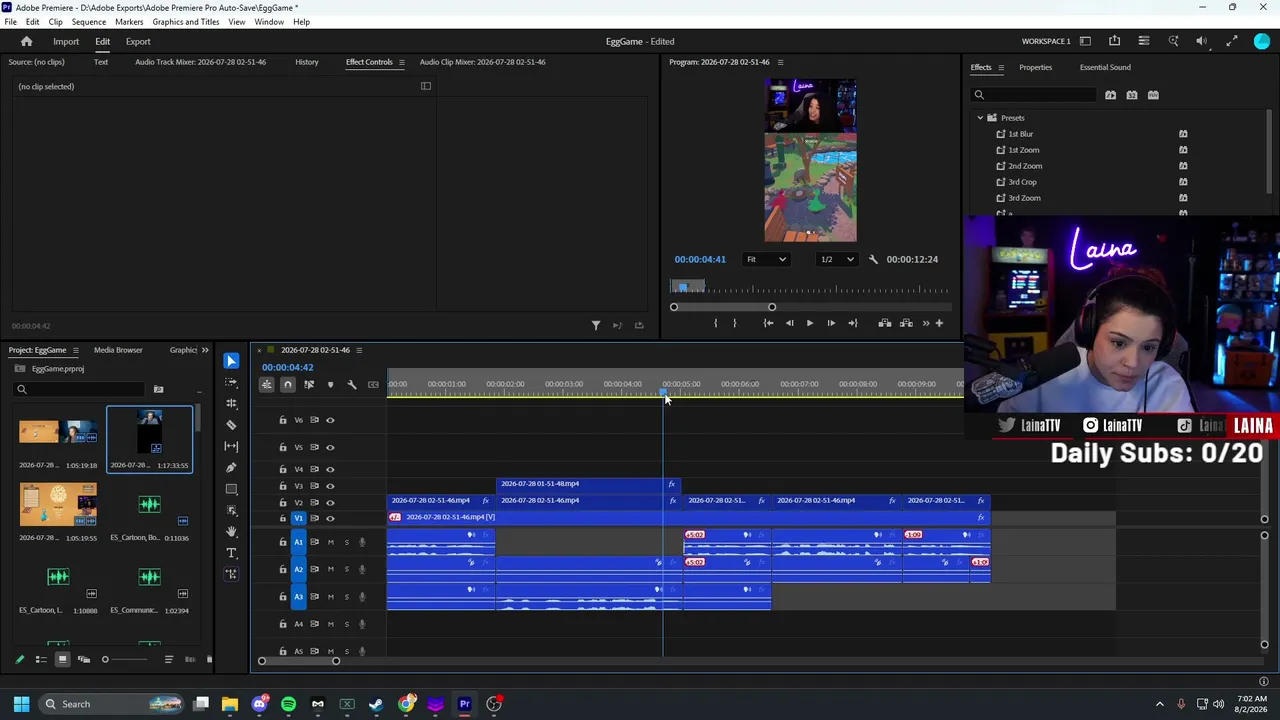Open the Quick Export share icon
Image resolution: width=1280 pixels, height=720 pixels.
[x=1114, y=41]
